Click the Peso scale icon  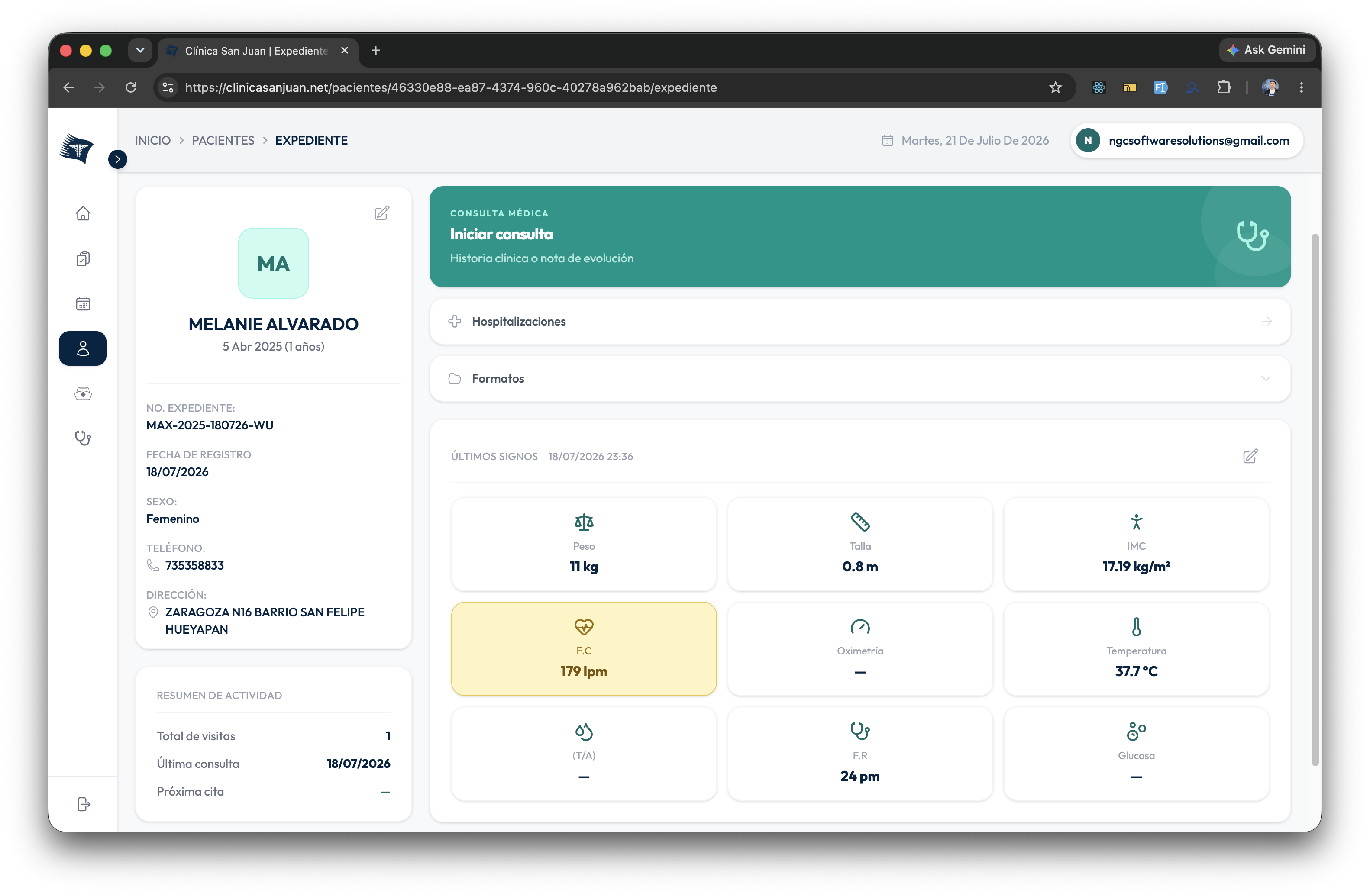click(584, 522)
